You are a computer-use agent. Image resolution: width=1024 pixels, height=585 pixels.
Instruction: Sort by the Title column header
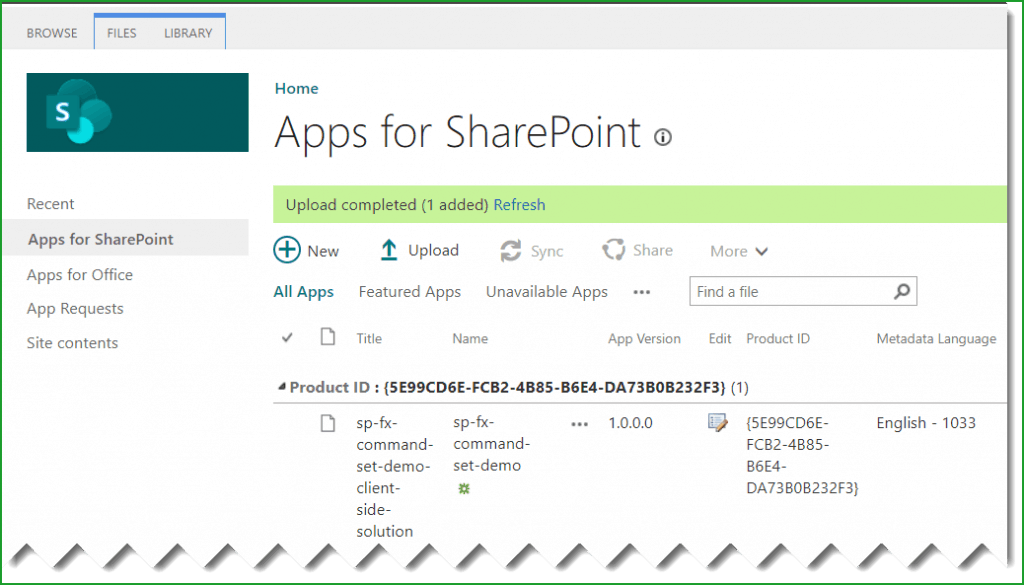(369, 339)
